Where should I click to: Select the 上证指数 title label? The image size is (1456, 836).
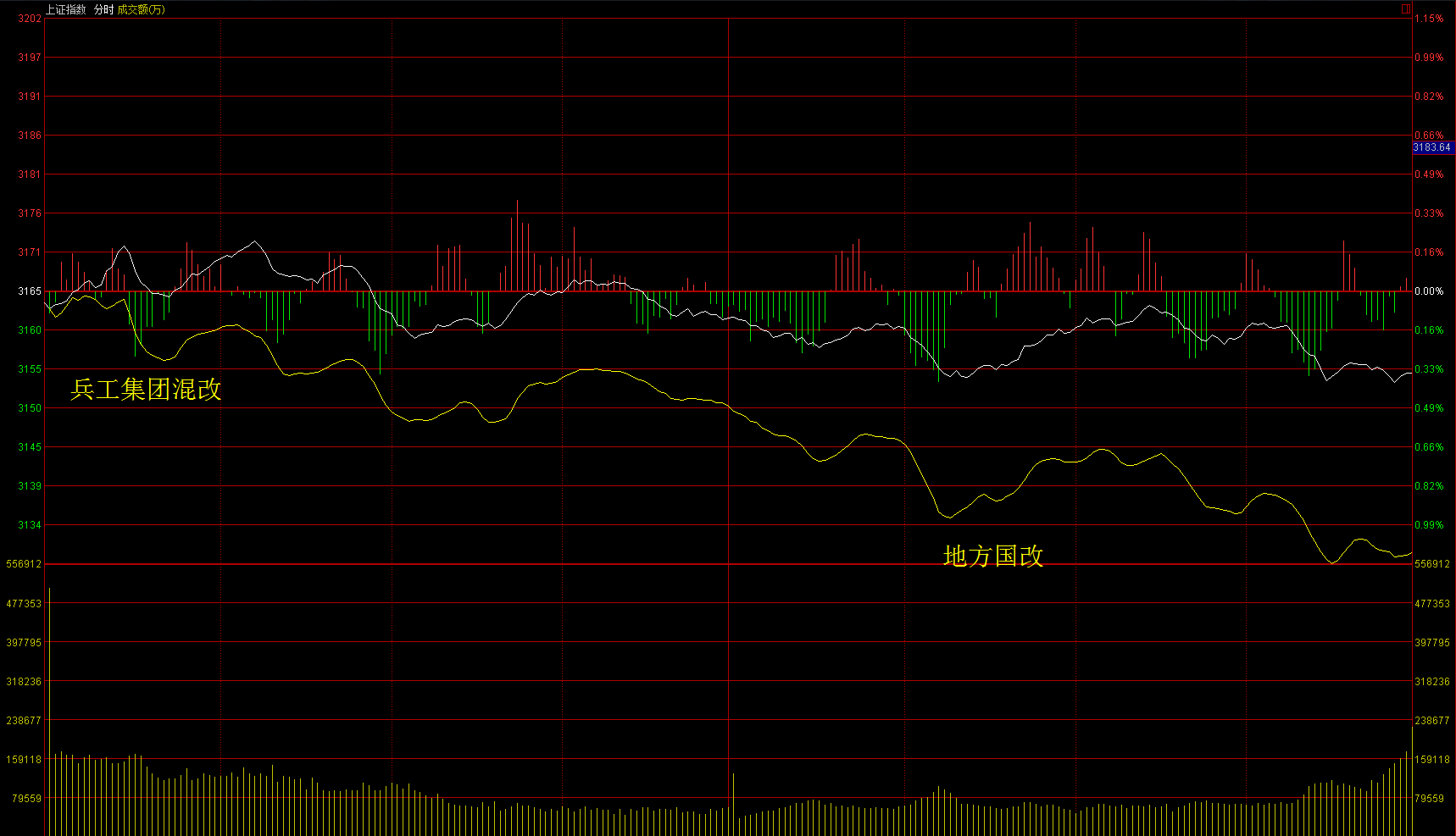click(x=65, y=9)
